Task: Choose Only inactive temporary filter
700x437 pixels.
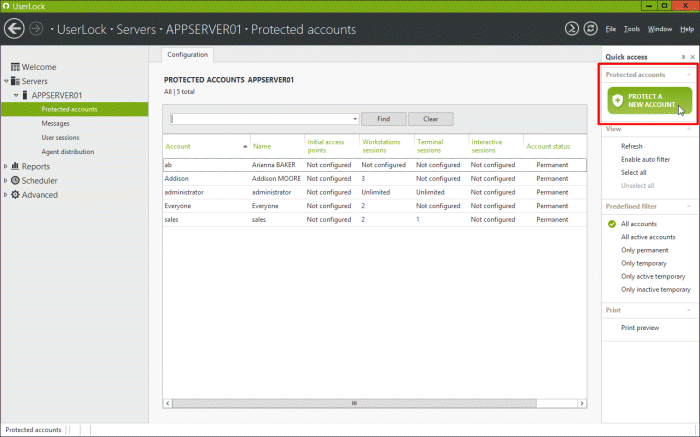Action: coord(655,289)
